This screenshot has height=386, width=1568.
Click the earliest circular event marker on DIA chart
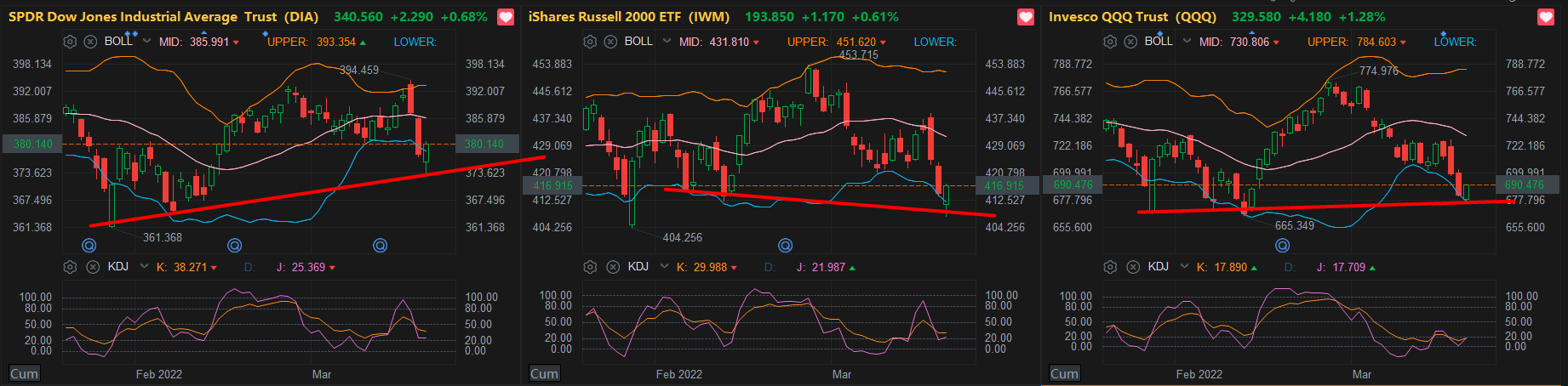(x=89, y=246)
